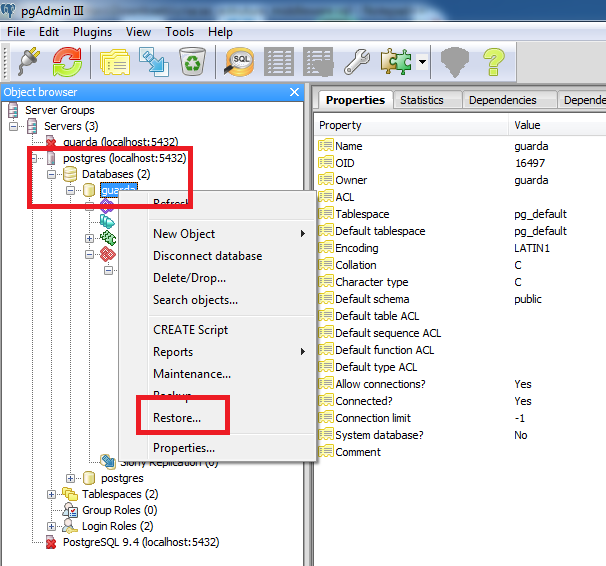Click the Login Roles icon
606x566 pixels.
point(70,526)
